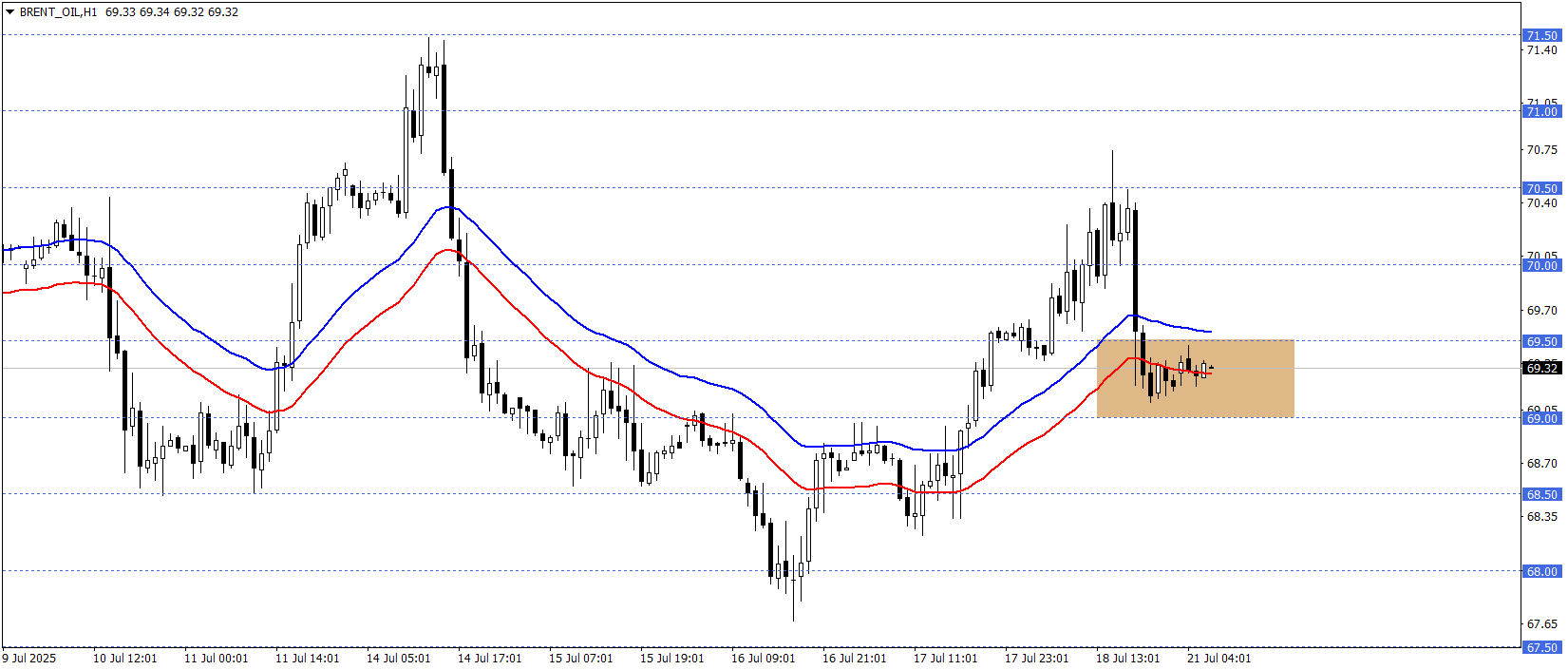Click the 16 Jul 21:01 time label

(855, 658)
